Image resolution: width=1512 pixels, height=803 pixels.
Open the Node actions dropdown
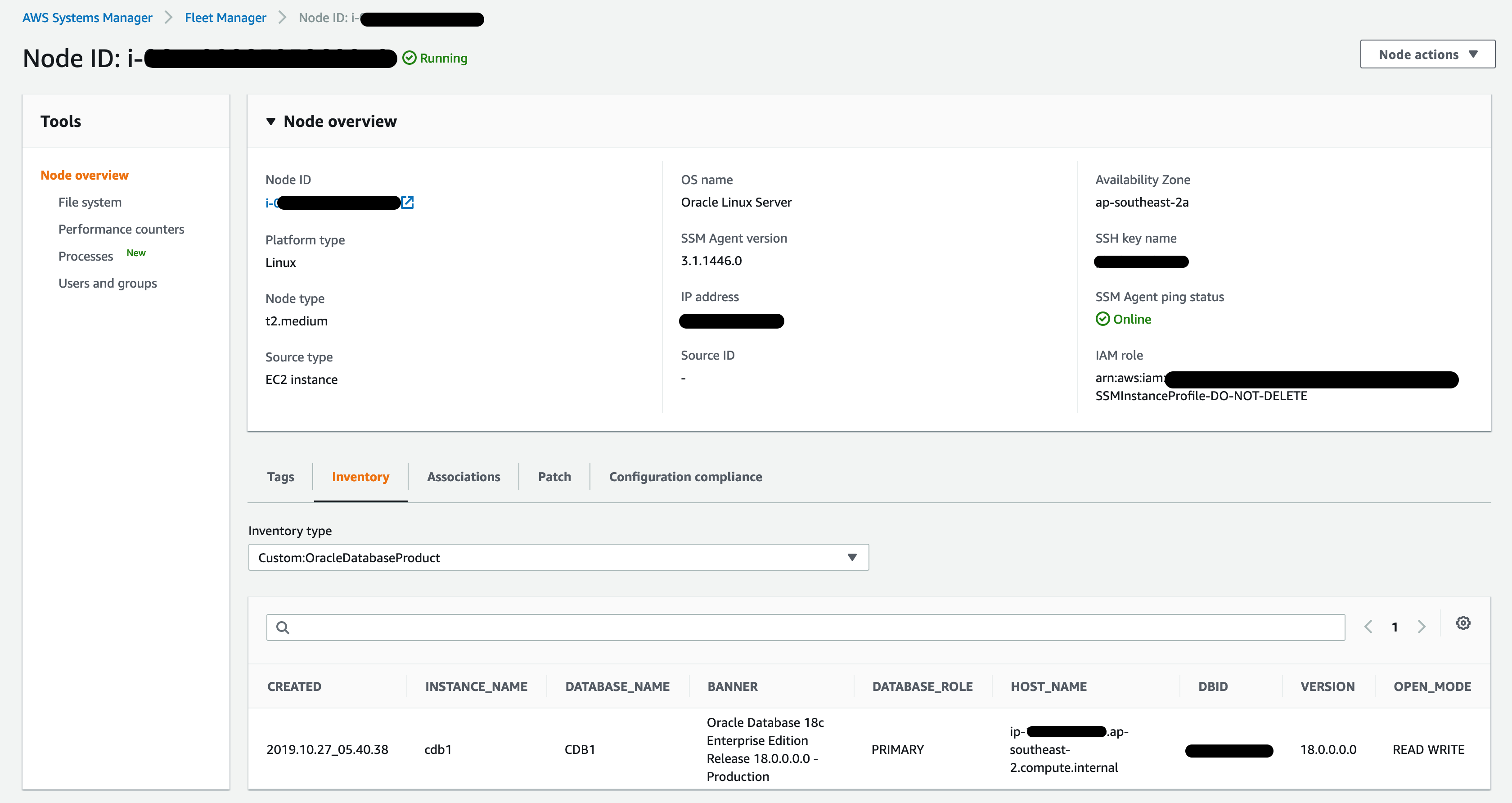1427,54
